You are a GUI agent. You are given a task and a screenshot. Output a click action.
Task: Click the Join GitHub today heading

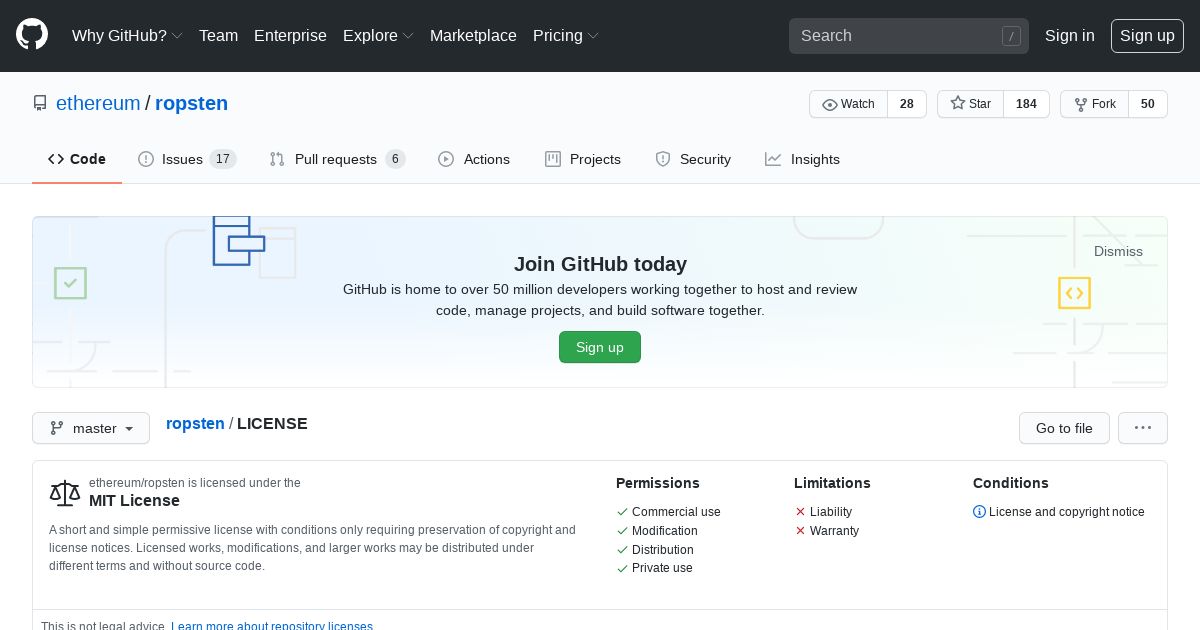(600, 264)
